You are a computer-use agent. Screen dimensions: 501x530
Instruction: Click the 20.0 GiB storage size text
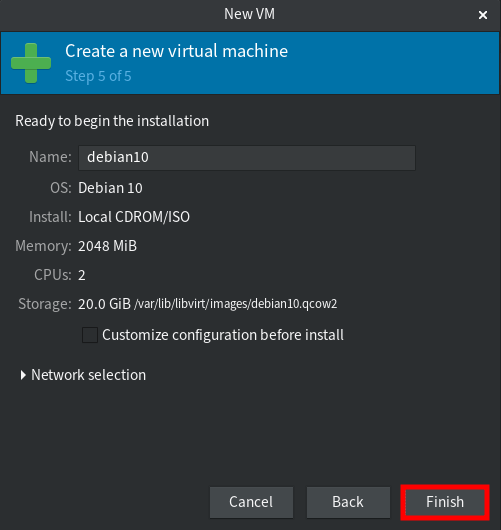click(x=104, y=304)
